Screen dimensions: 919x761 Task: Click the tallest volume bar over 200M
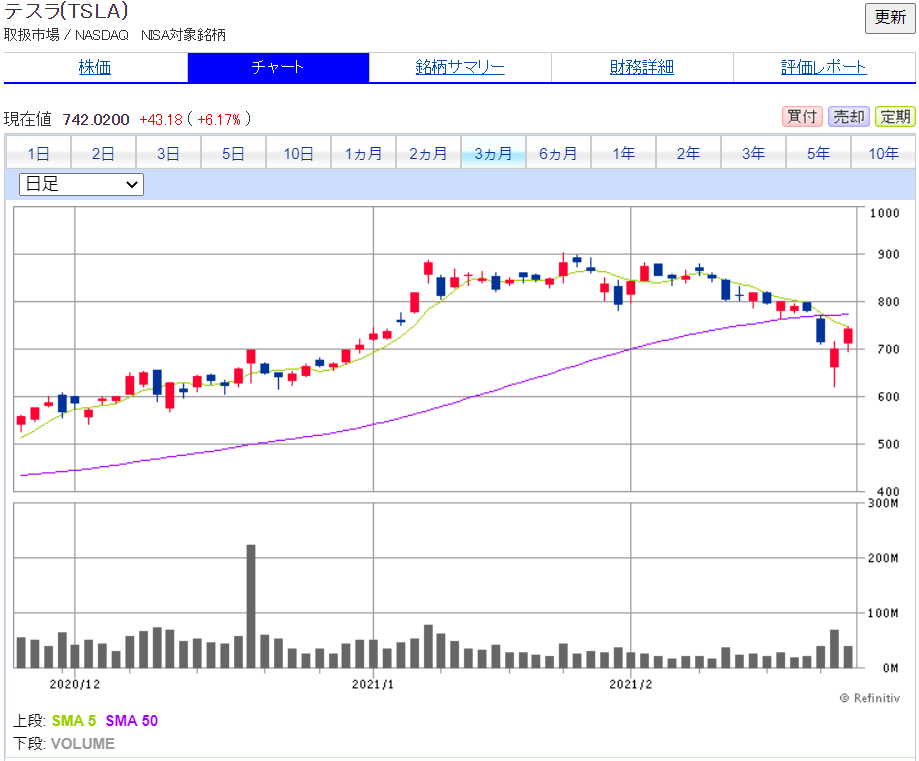(251, 606)
